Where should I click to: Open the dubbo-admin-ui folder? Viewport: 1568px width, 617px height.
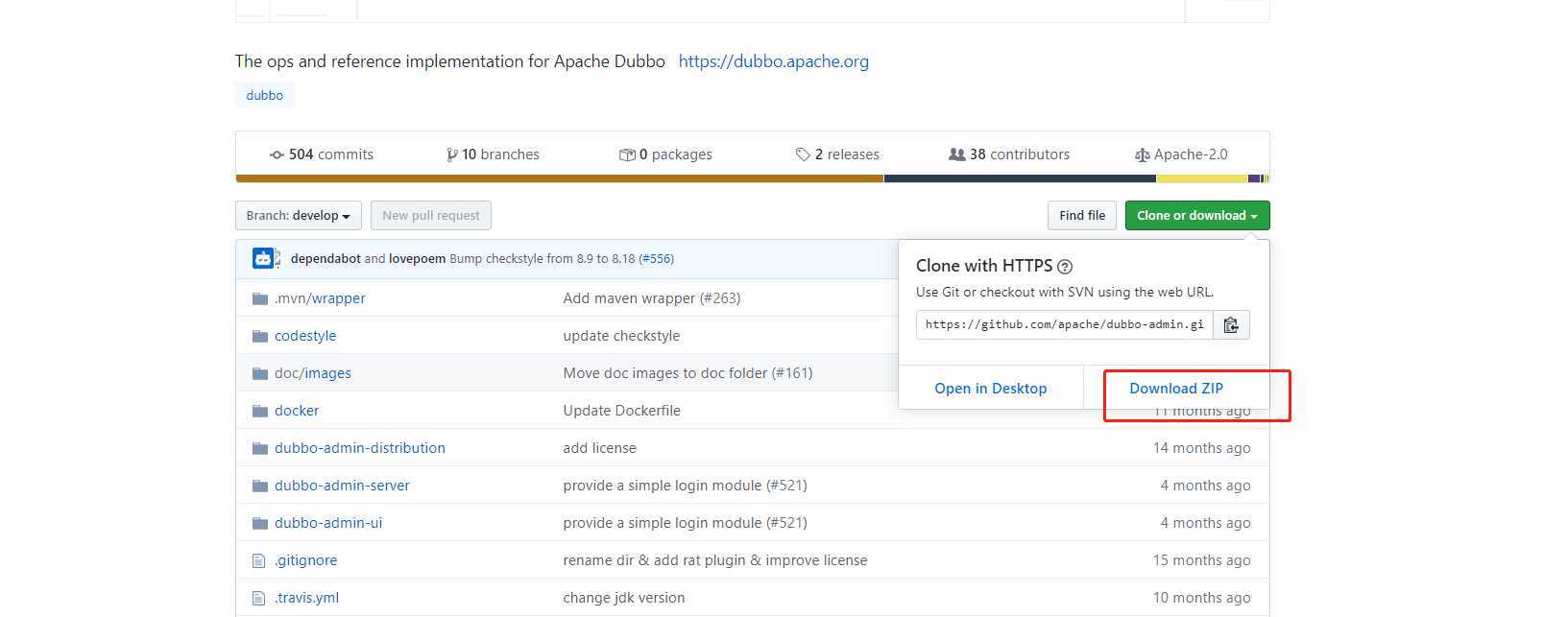pos(328,523)
